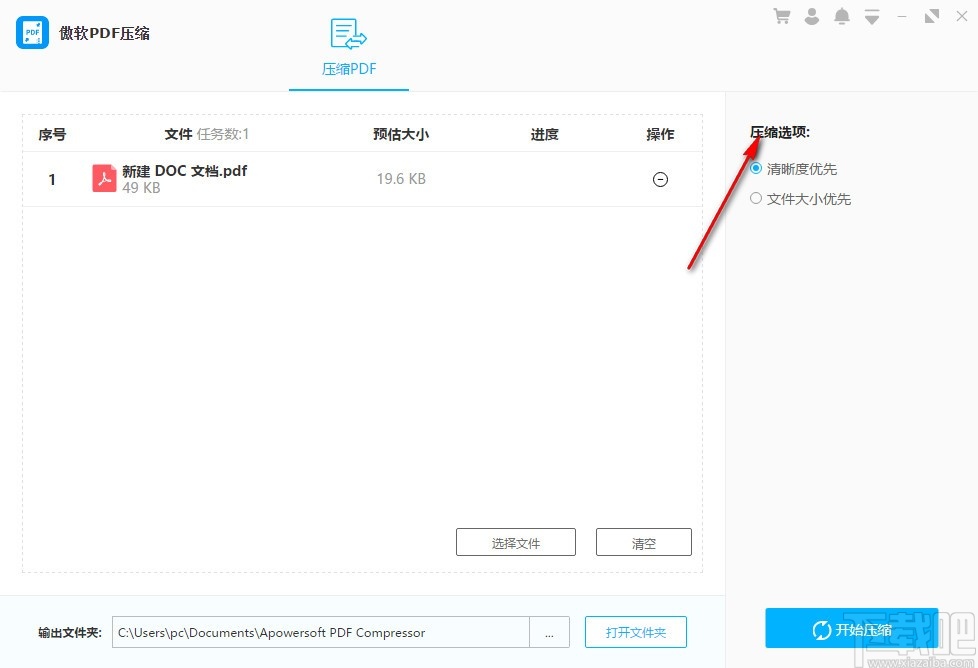Click the 19.6 KB estimated size progress area
This screenshot has width=978, height=668.
pyautogui.click(x=400, y=179)
